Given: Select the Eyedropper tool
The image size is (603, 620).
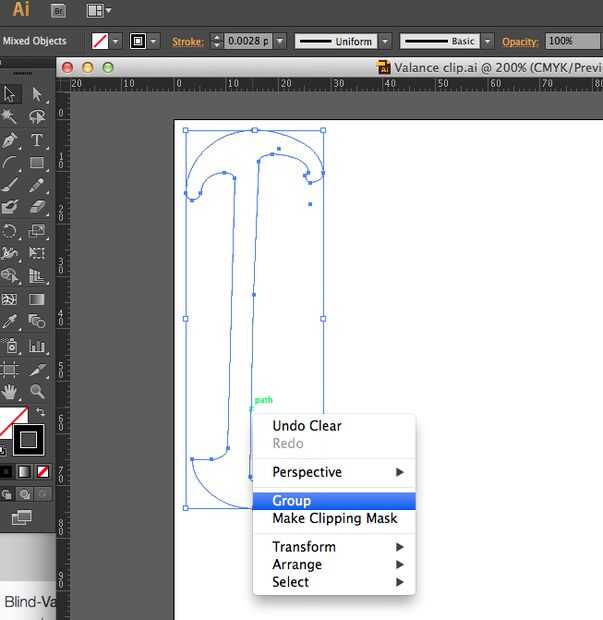Looking at the screenshot, I should 10,321.
